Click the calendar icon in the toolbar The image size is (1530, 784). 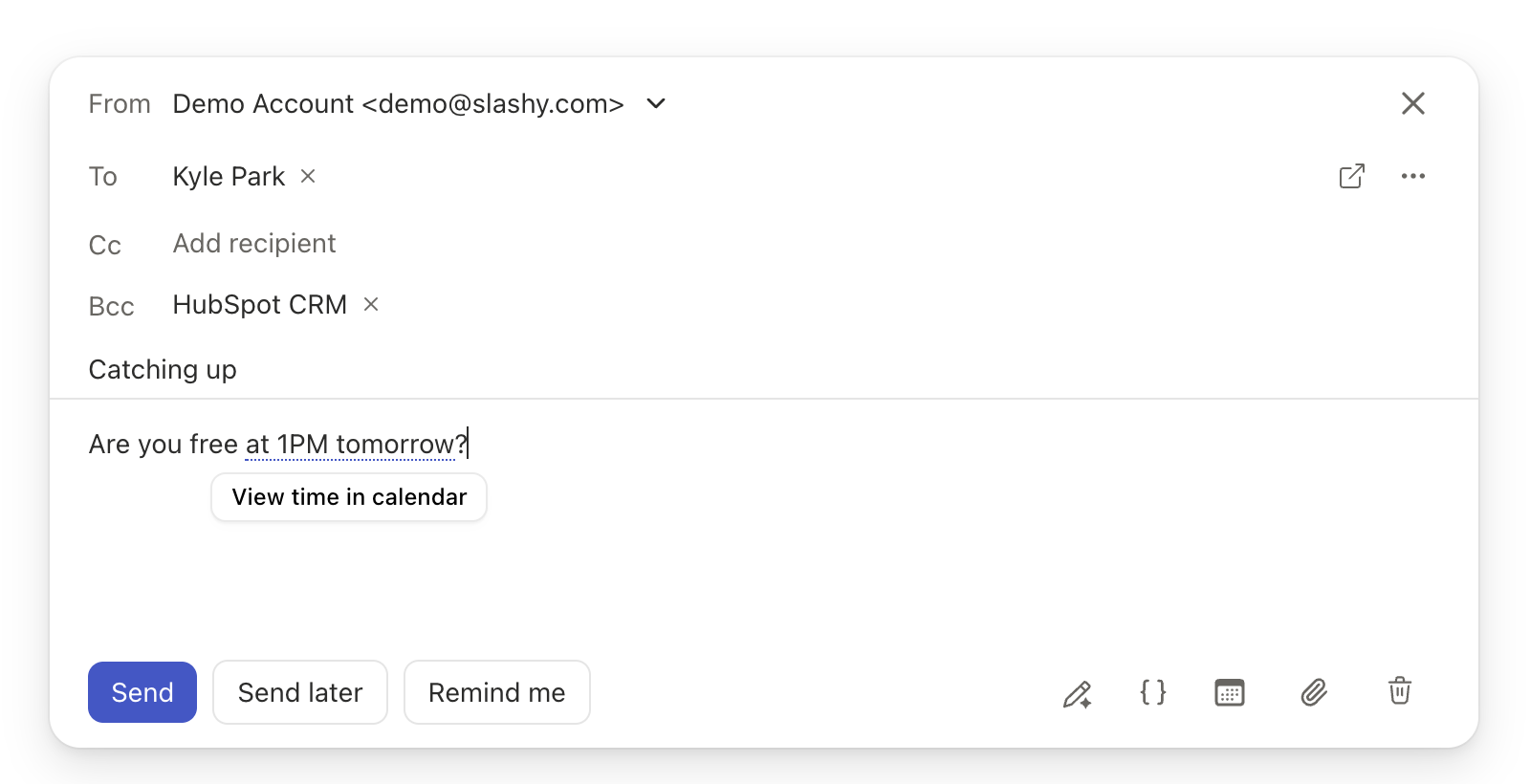[1230, 692]
